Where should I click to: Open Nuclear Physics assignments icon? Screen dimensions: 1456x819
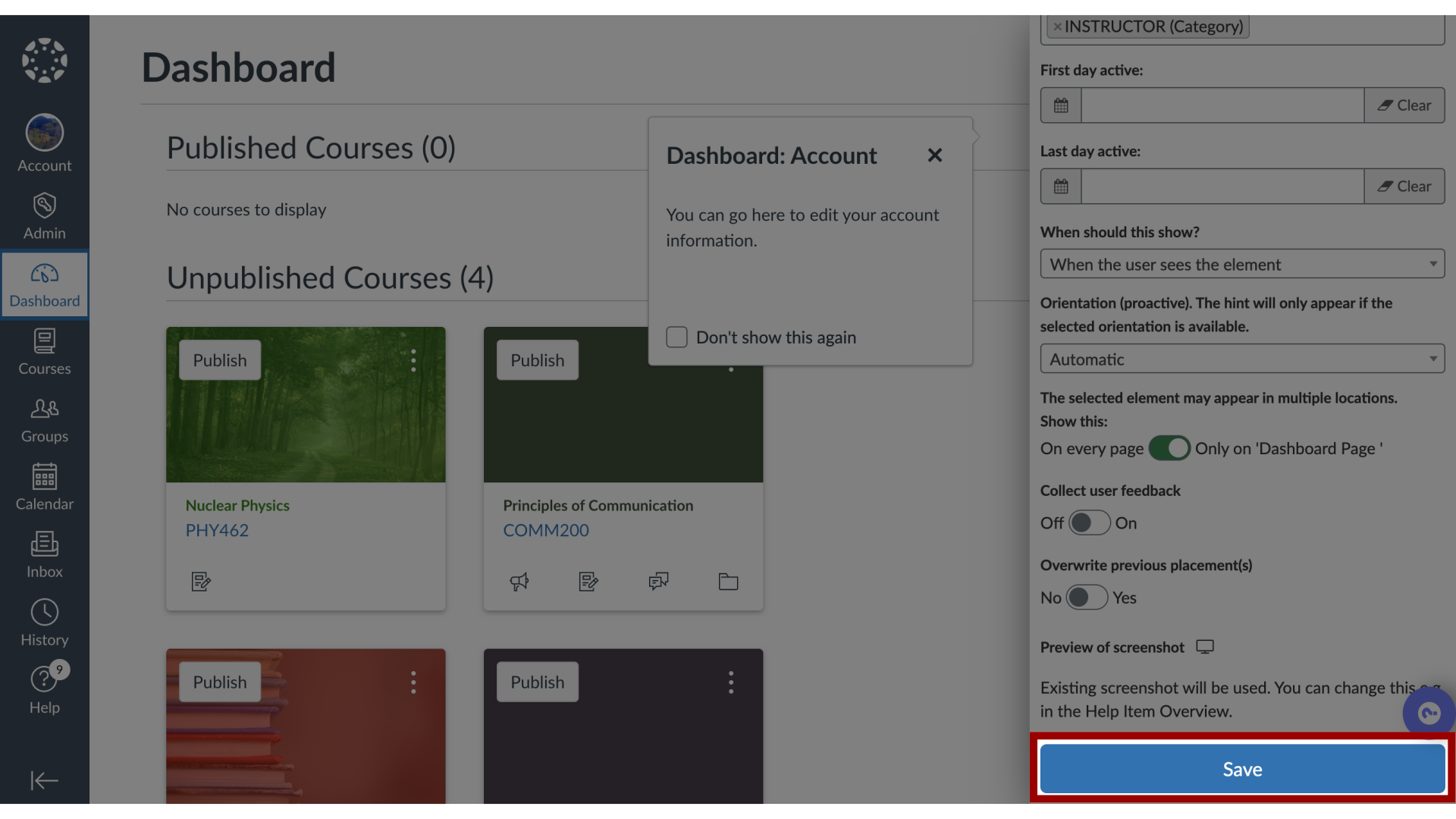pyautogui.click(x=201, y=582)
